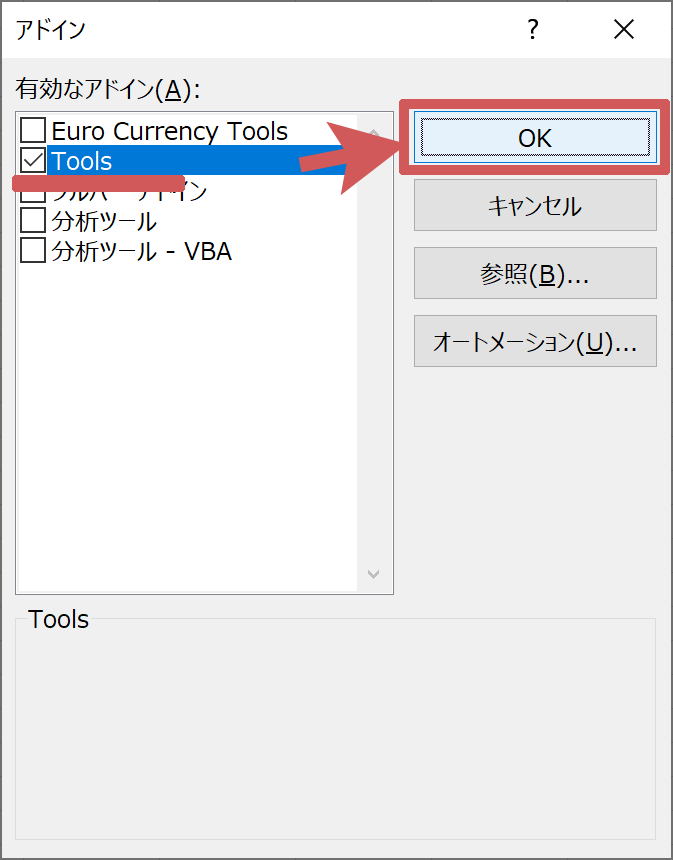Open the 参照(B)... browse dialog
The width and height of the screenshot is (673, 860).
(x=535, y=276)
